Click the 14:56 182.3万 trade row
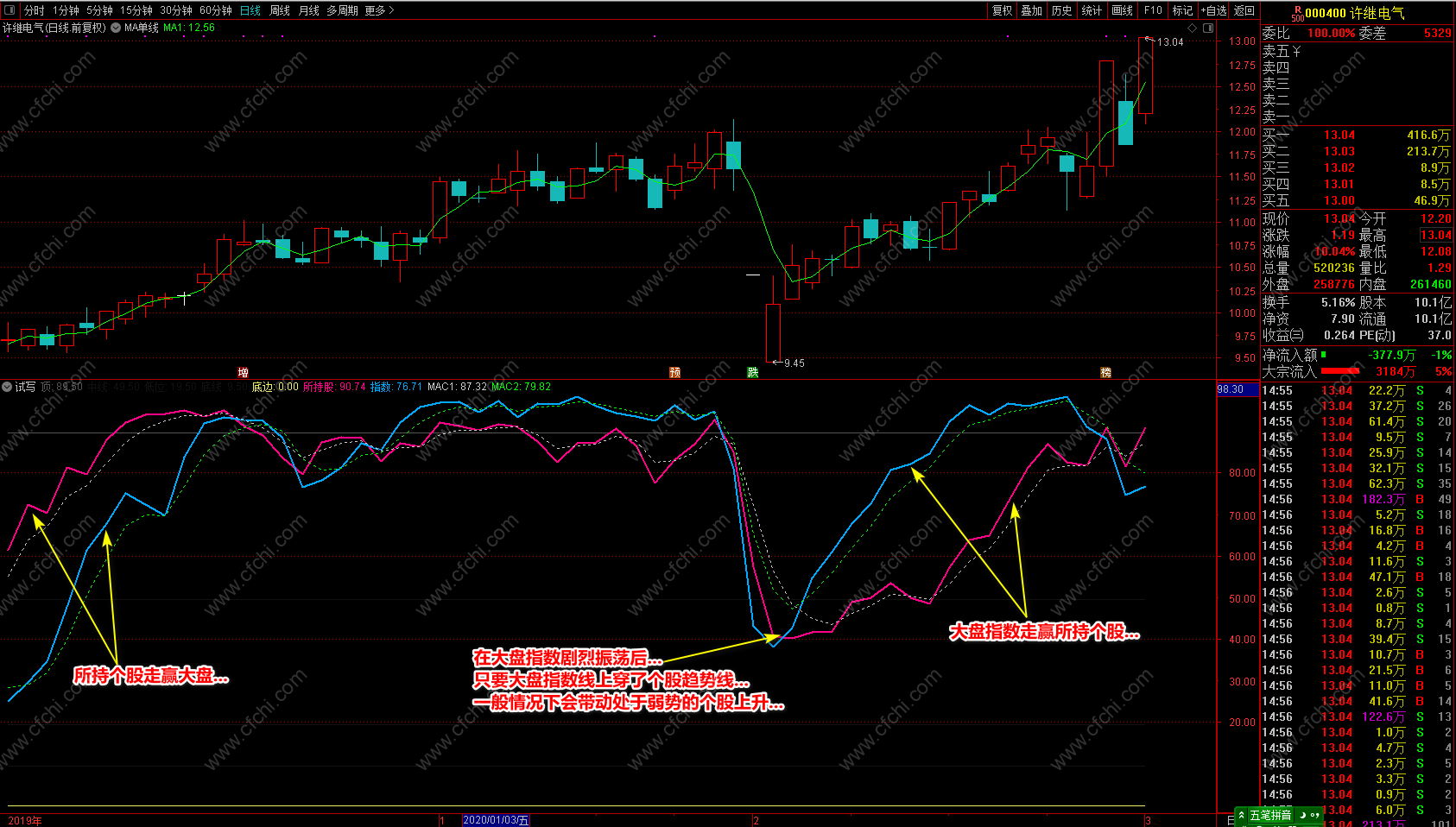The width and height of the screenshot is (1456, 827). 1357,499
